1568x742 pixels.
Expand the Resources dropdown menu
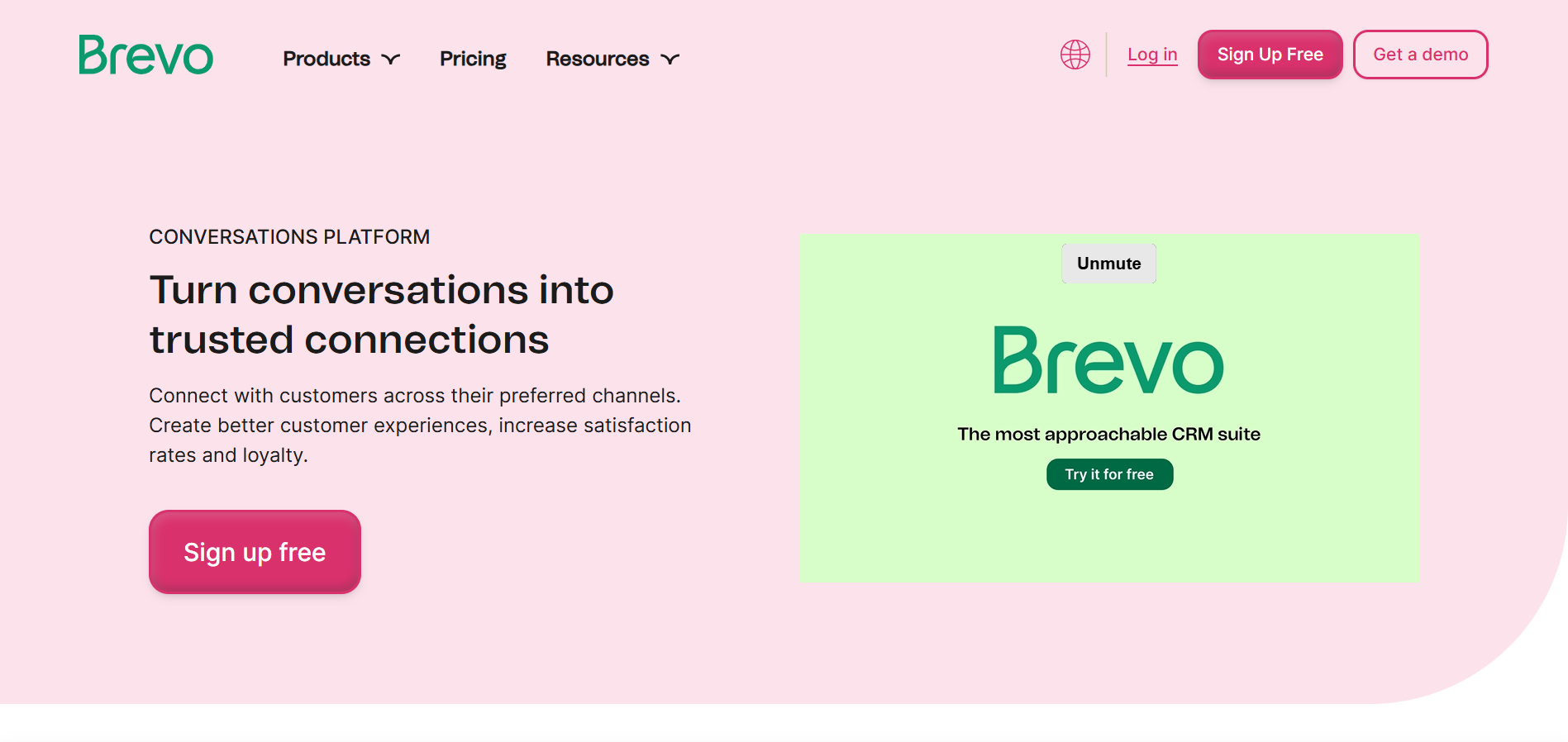pyautogui.click(x=612, y=59)
